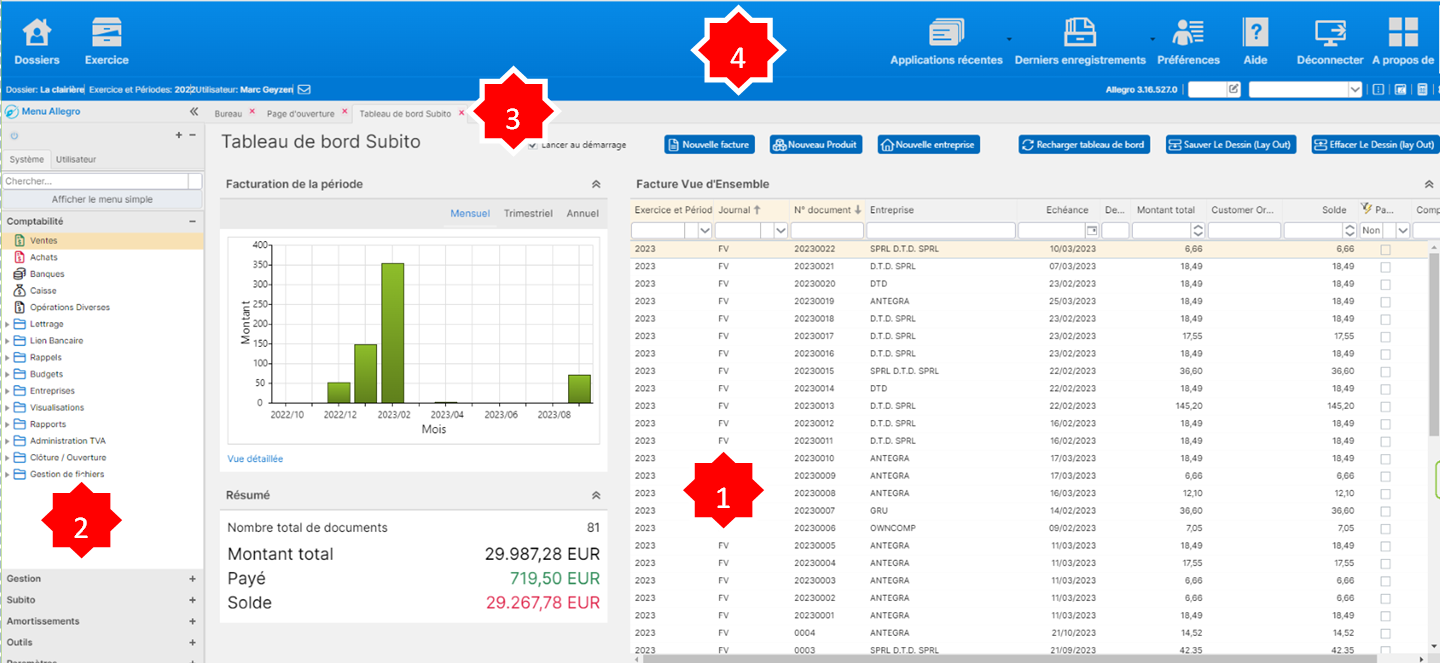The image size is (1440, 663).
Task: Open the Aide help icon
Action: pos(1255,32)
